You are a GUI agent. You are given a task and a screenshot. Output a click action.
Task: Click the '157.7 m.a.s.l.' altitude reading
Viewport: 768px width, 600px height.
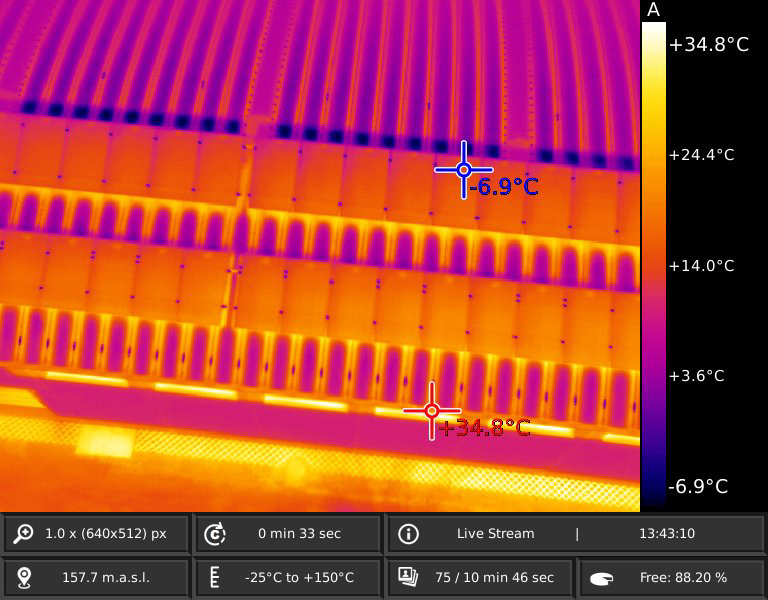106,578
